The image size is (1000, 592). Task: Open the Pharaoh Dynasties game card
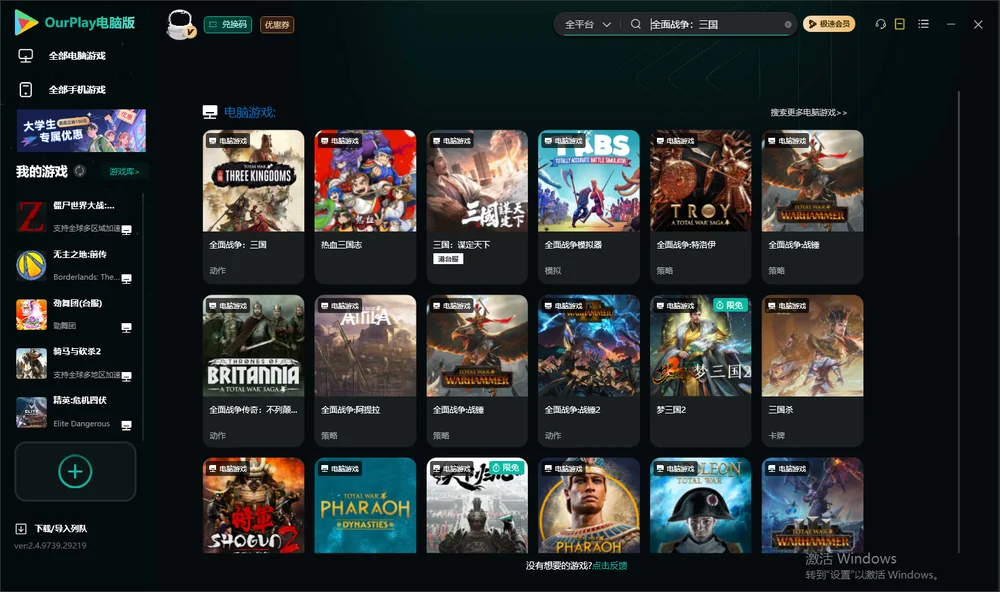point(365,505)
